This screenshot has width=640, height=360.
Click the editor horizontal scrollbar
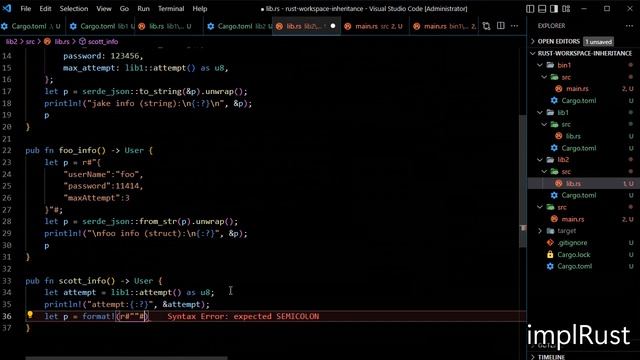[x=127, y=358]
